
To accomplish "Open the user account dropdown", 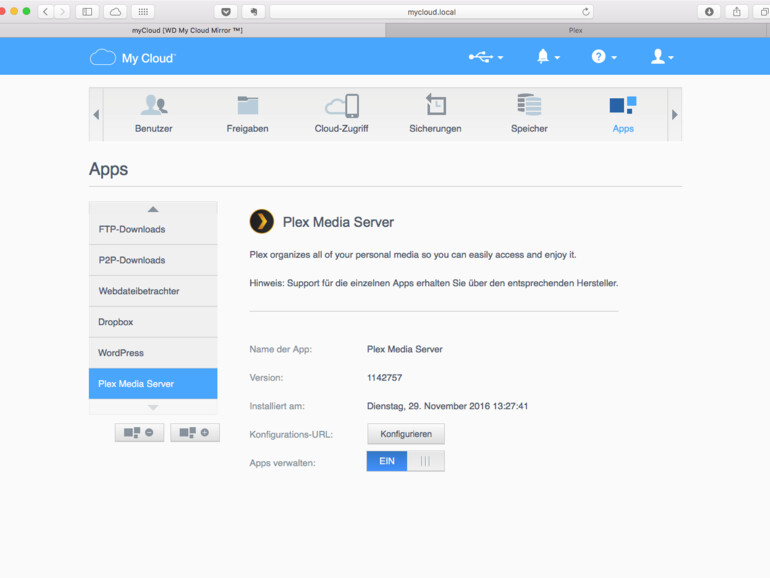I will pos(662,57).
